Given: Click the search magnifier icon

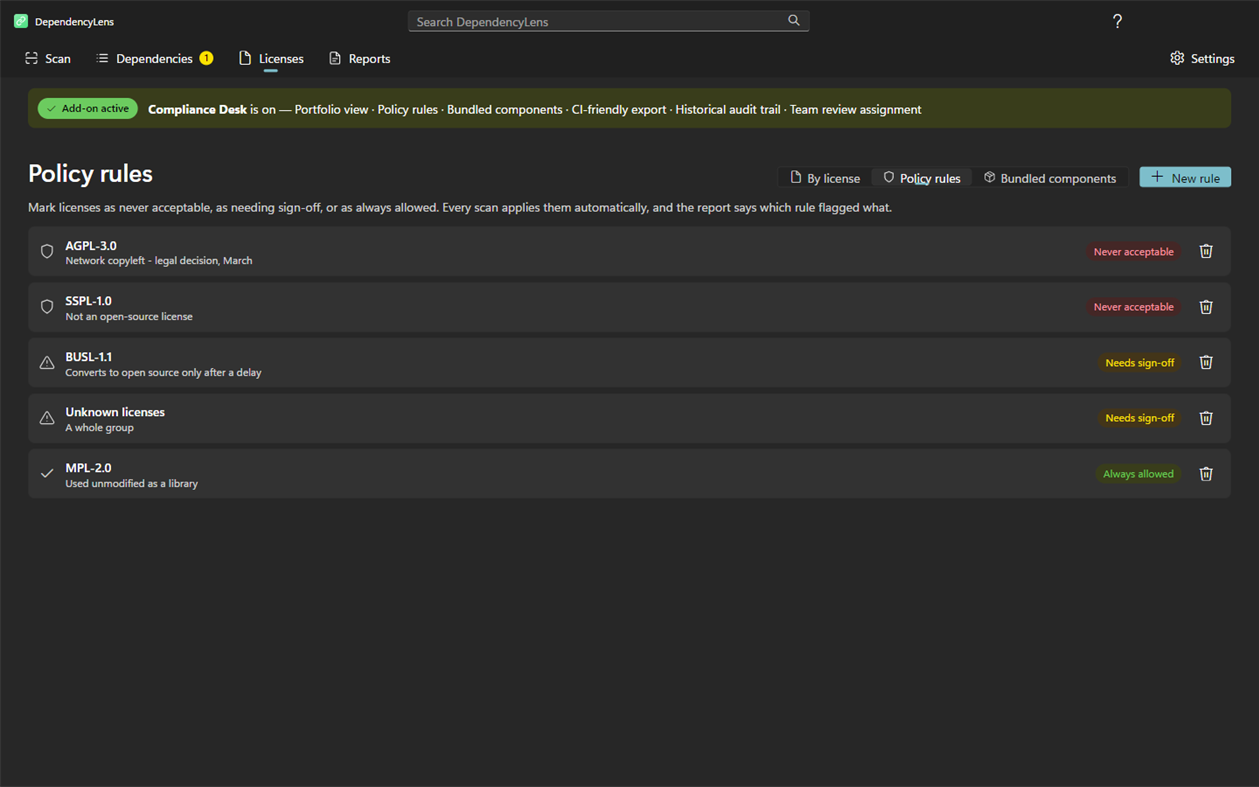Looking at the screenshot, I should click(x=794, y=20).
